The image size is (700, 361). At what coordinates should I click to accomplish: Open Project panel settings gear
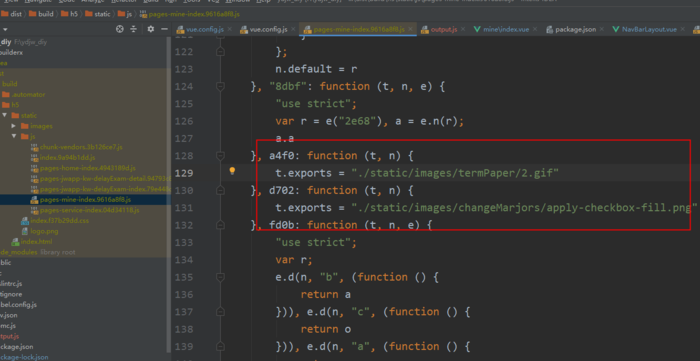(x=151, y=29)
